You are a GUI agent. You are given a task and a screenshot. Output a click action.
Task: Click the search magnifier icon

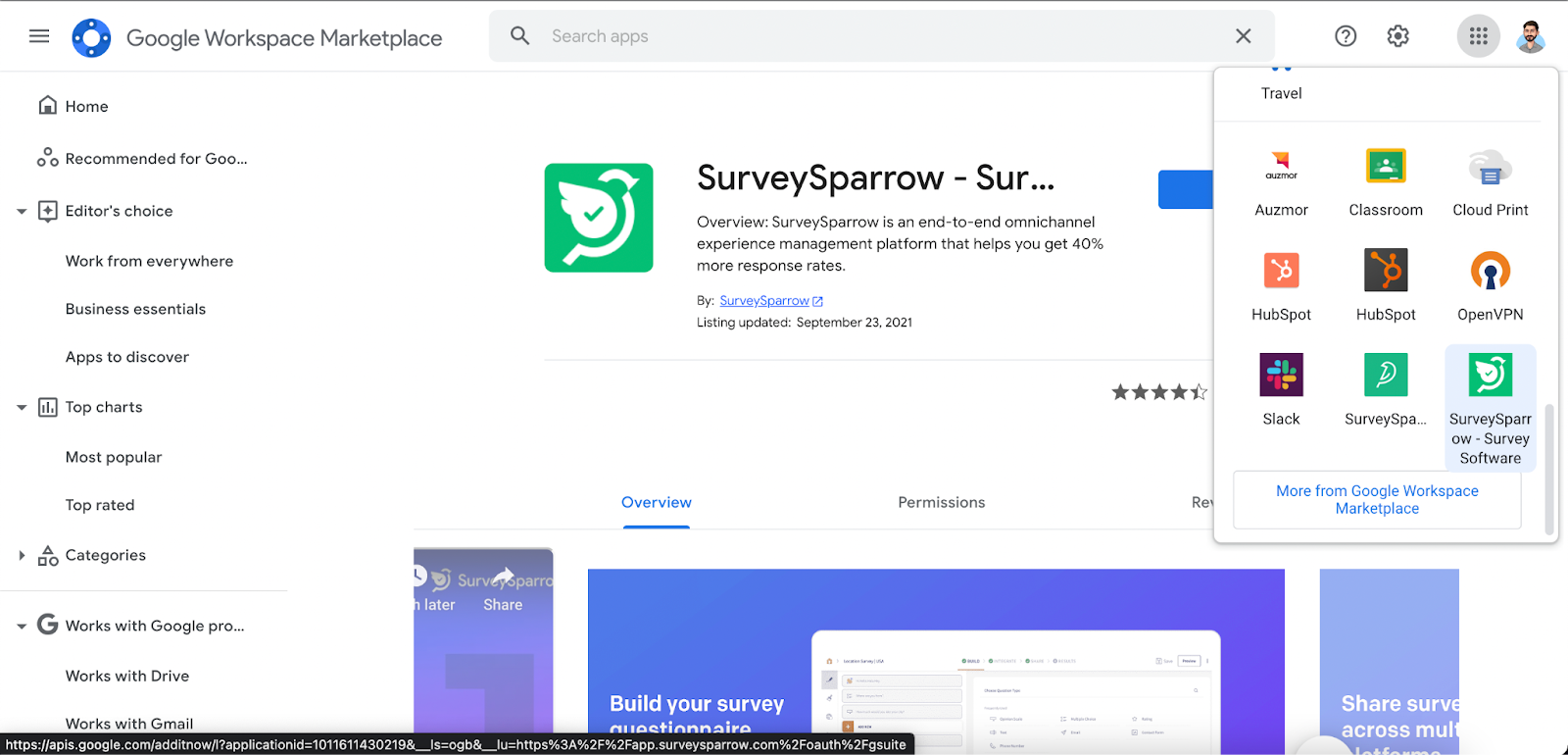pyautogui.click(x=520, y=36)
